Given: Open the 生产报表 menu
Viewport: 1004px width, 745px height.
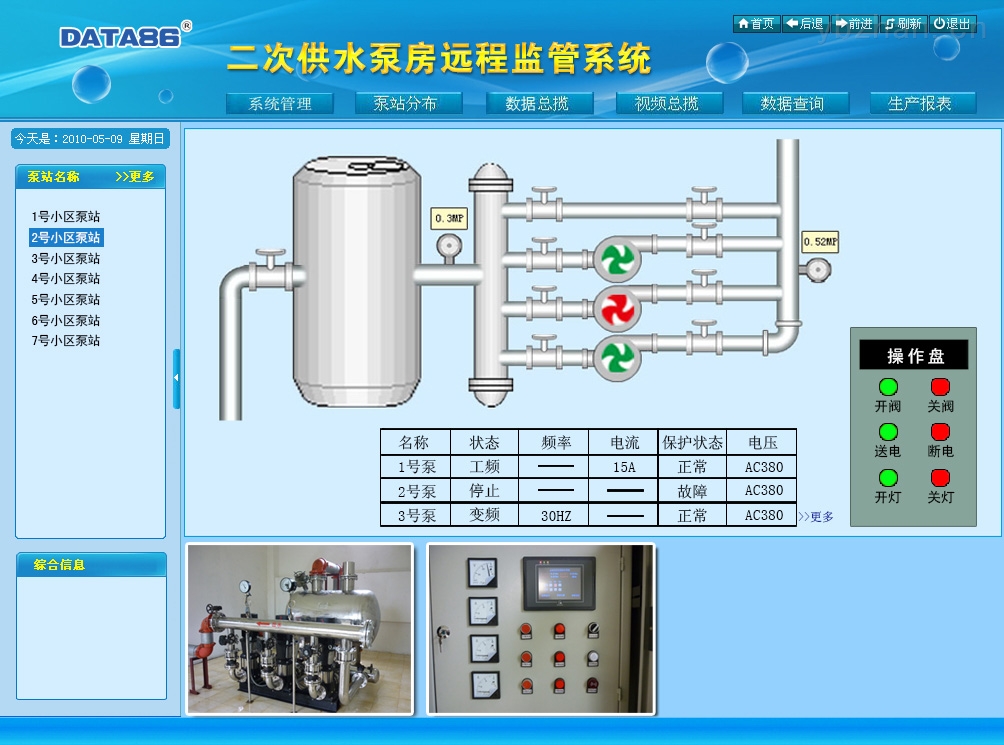Looking at the screenshot, I should click(923, 104).
